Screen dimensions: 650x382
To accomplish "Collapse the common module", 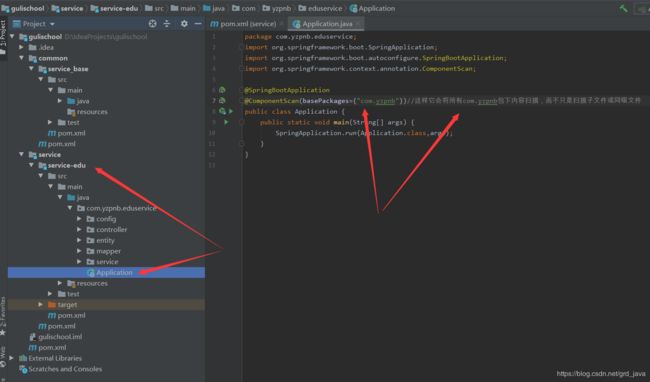I will 22,58.
